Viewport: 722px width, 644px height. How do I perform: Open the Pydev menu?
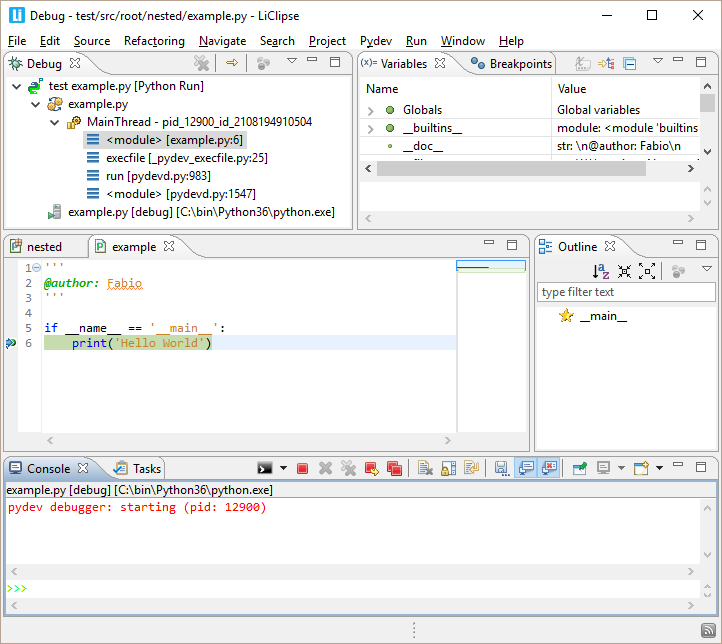coord(376,41)
